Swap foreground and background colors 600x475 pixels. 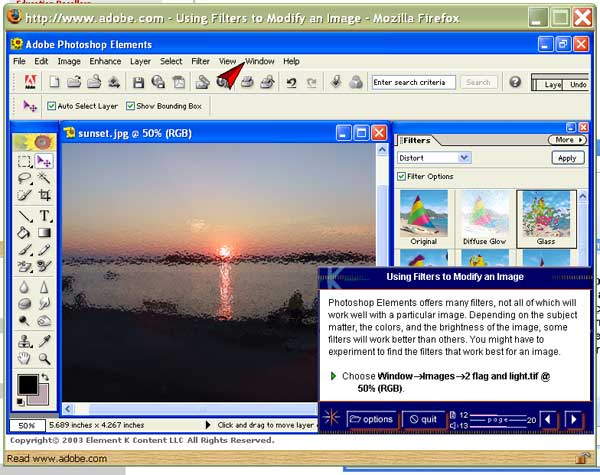(x=45, y=377)
